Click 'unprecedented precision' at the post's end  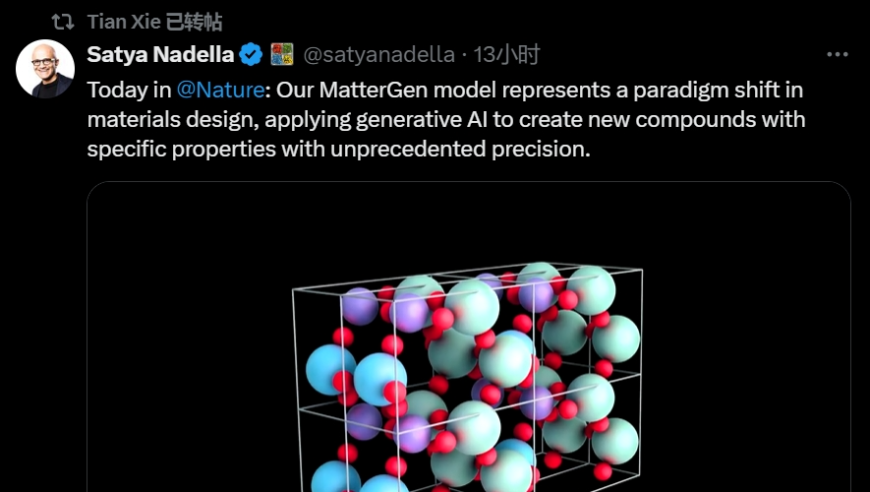[x=460, y=150]
